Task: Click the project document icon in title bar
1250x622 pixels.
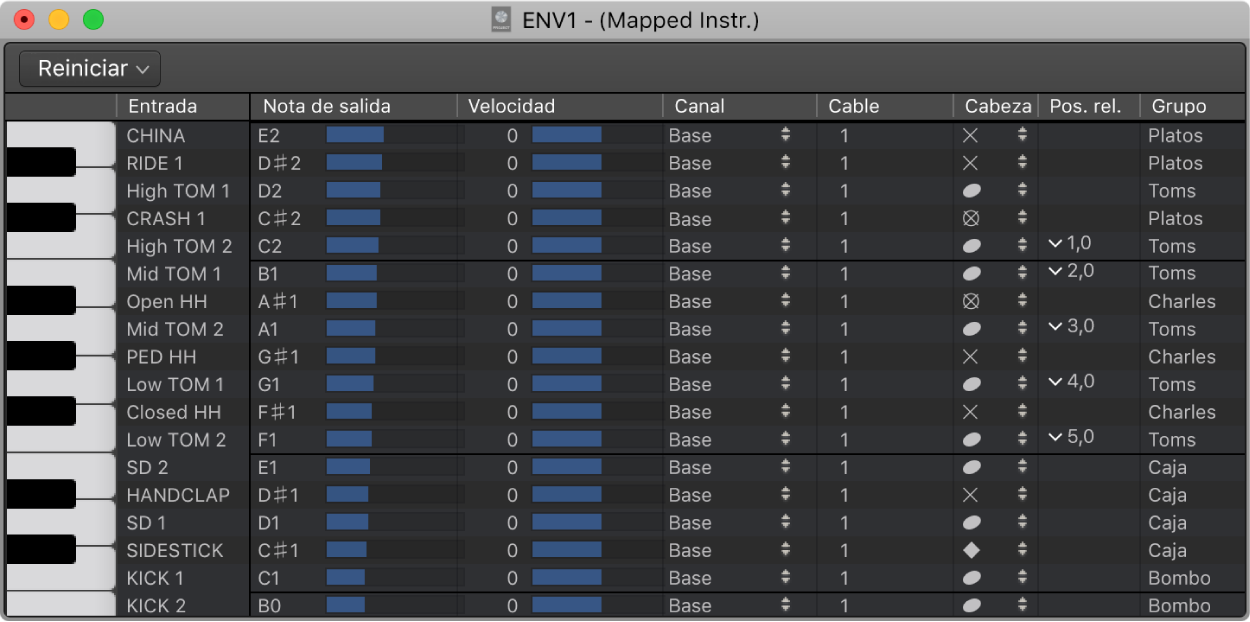Action: pyautogui.click(x=501, y=19)
